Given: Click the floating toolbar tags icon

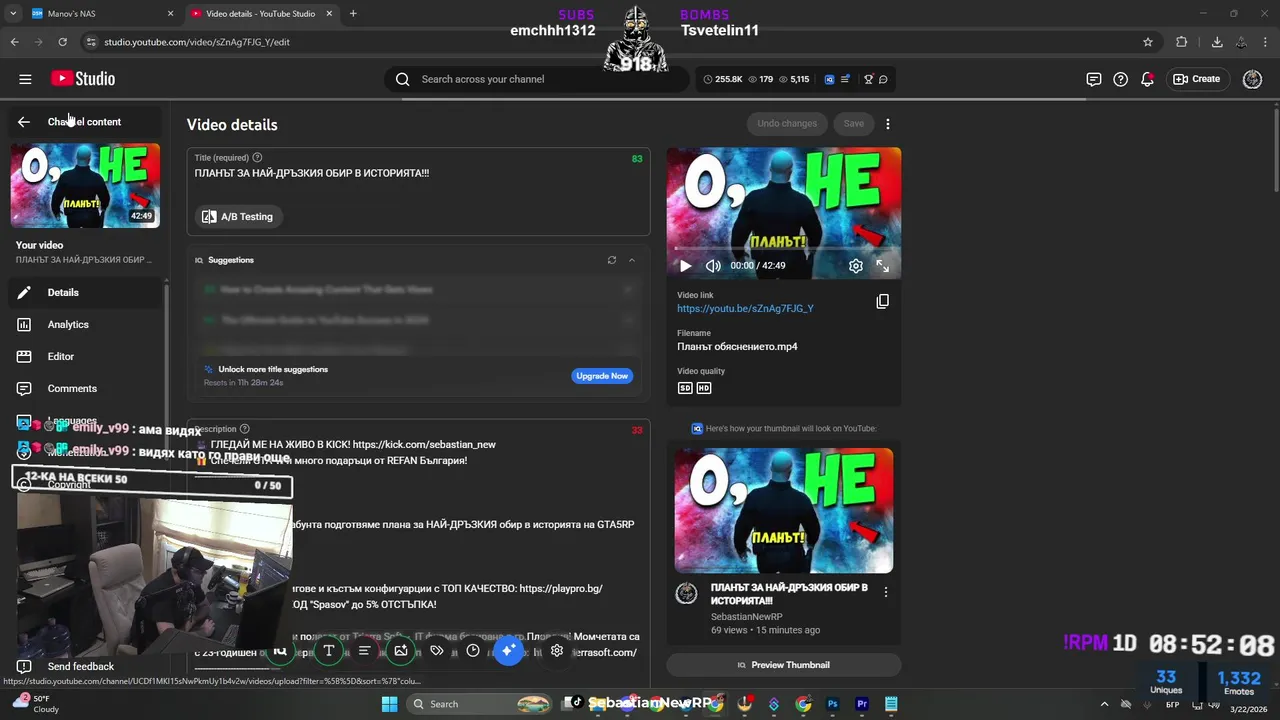Looking at the screenshot, I should point(437,651).
